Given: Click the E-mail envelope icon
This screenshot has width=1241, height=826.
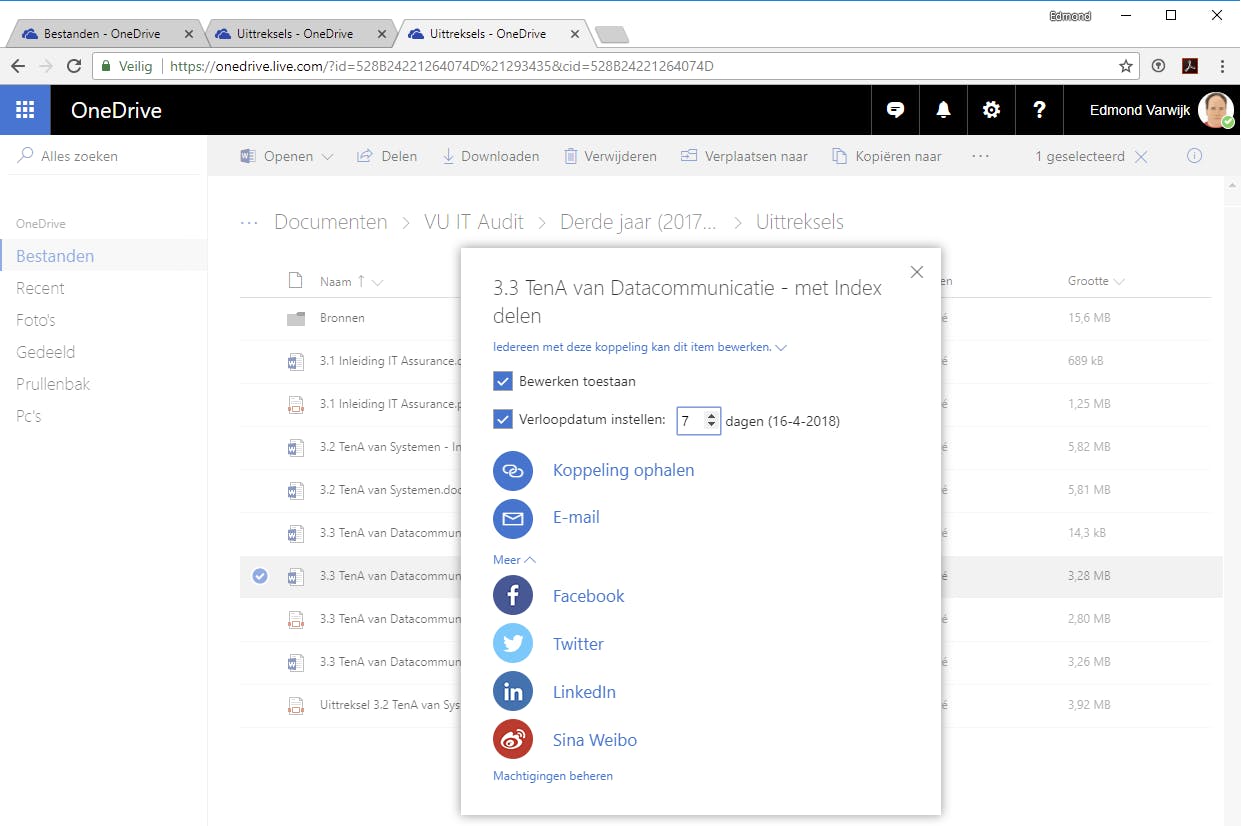Looking at the screenshot, I should point(513,518).
